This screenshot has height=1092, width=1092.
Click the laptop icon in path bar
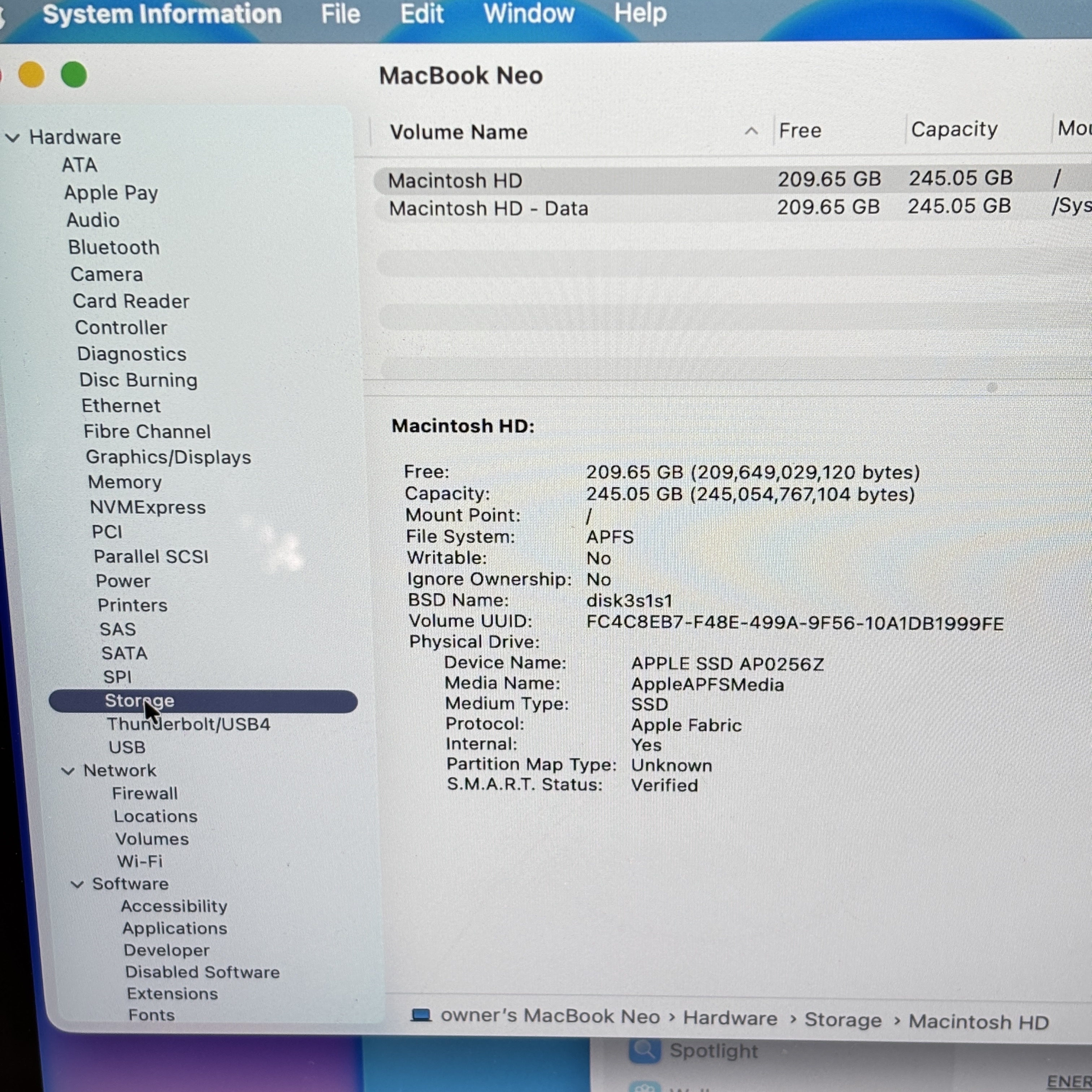click(x=421, y=1016)
